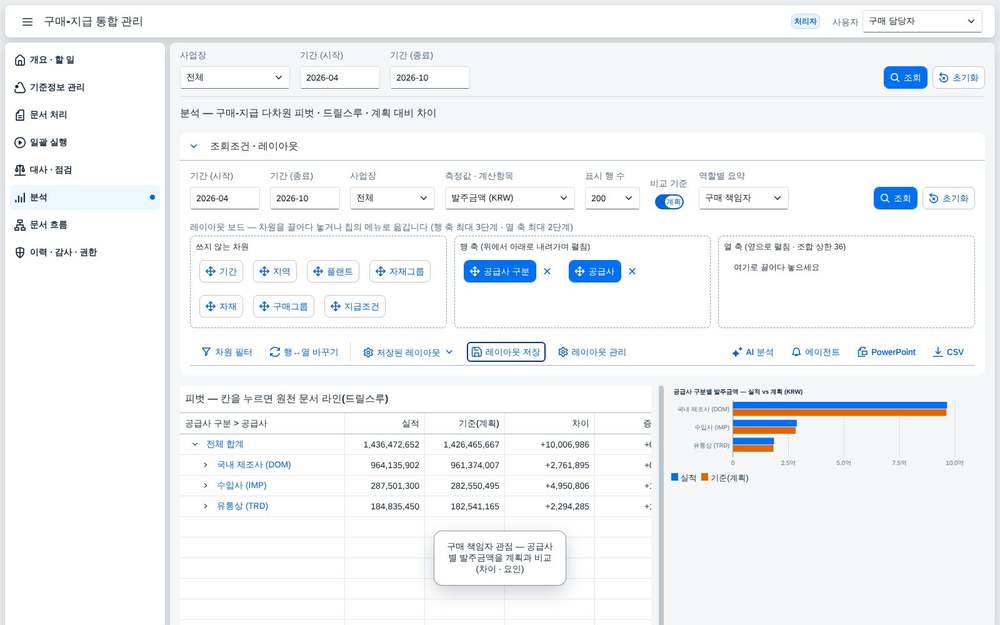The width and height of the screenshot is (1000, 625).
Task: Swap rows and columns with 행↔열 바꾸기
Action: point(304,352)
